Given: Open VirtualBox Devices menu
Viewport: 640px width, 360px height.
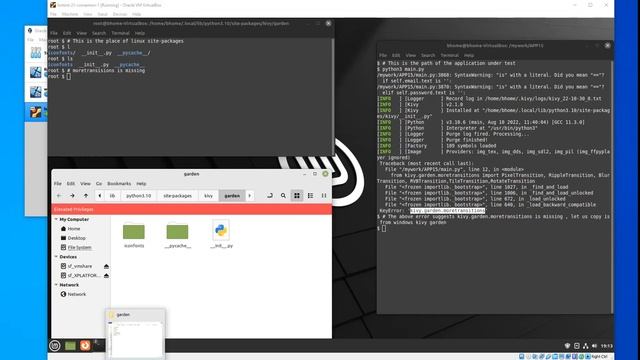Looking at the screenshot, I should [120, 14].
